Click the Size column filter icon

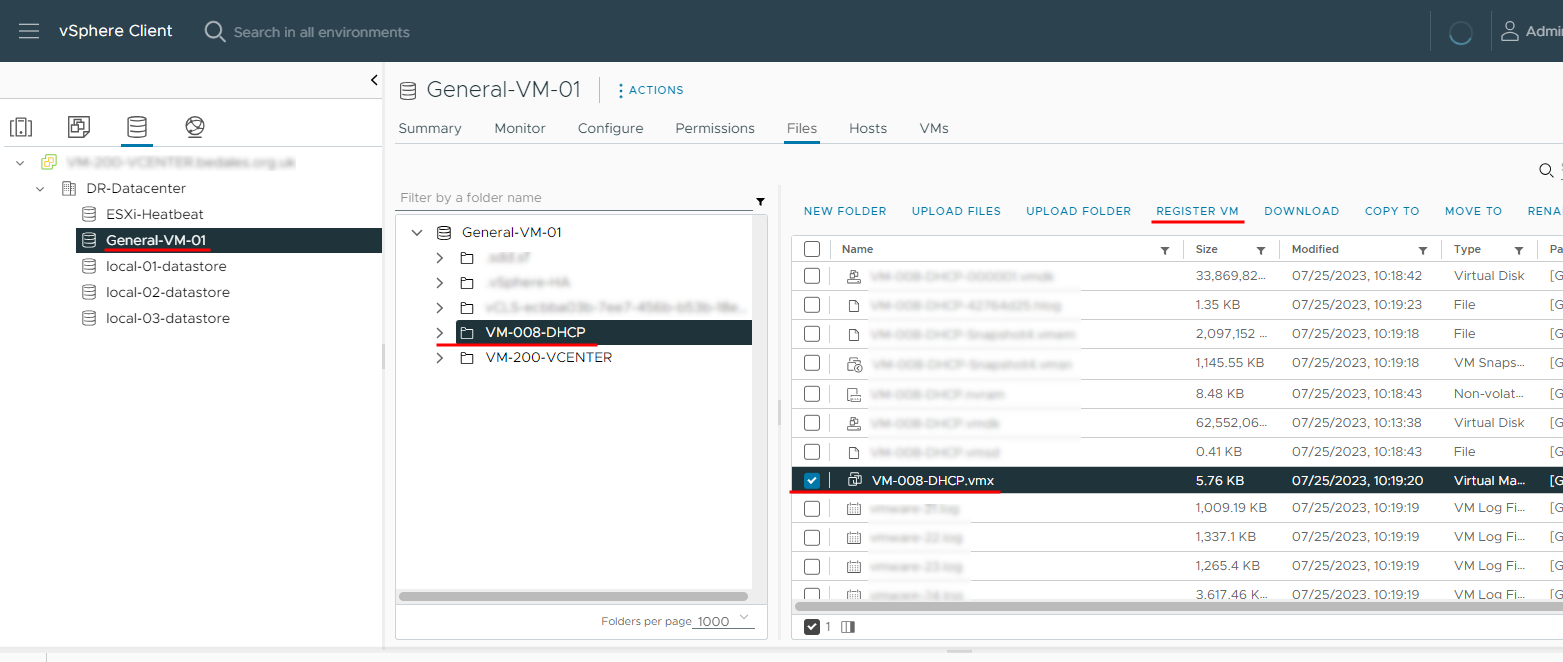pos(1261,250)
